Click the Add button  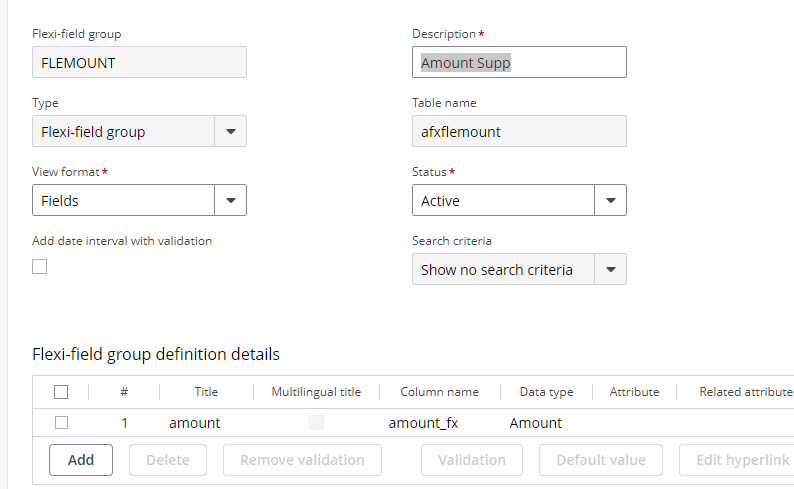pos(81,460)
